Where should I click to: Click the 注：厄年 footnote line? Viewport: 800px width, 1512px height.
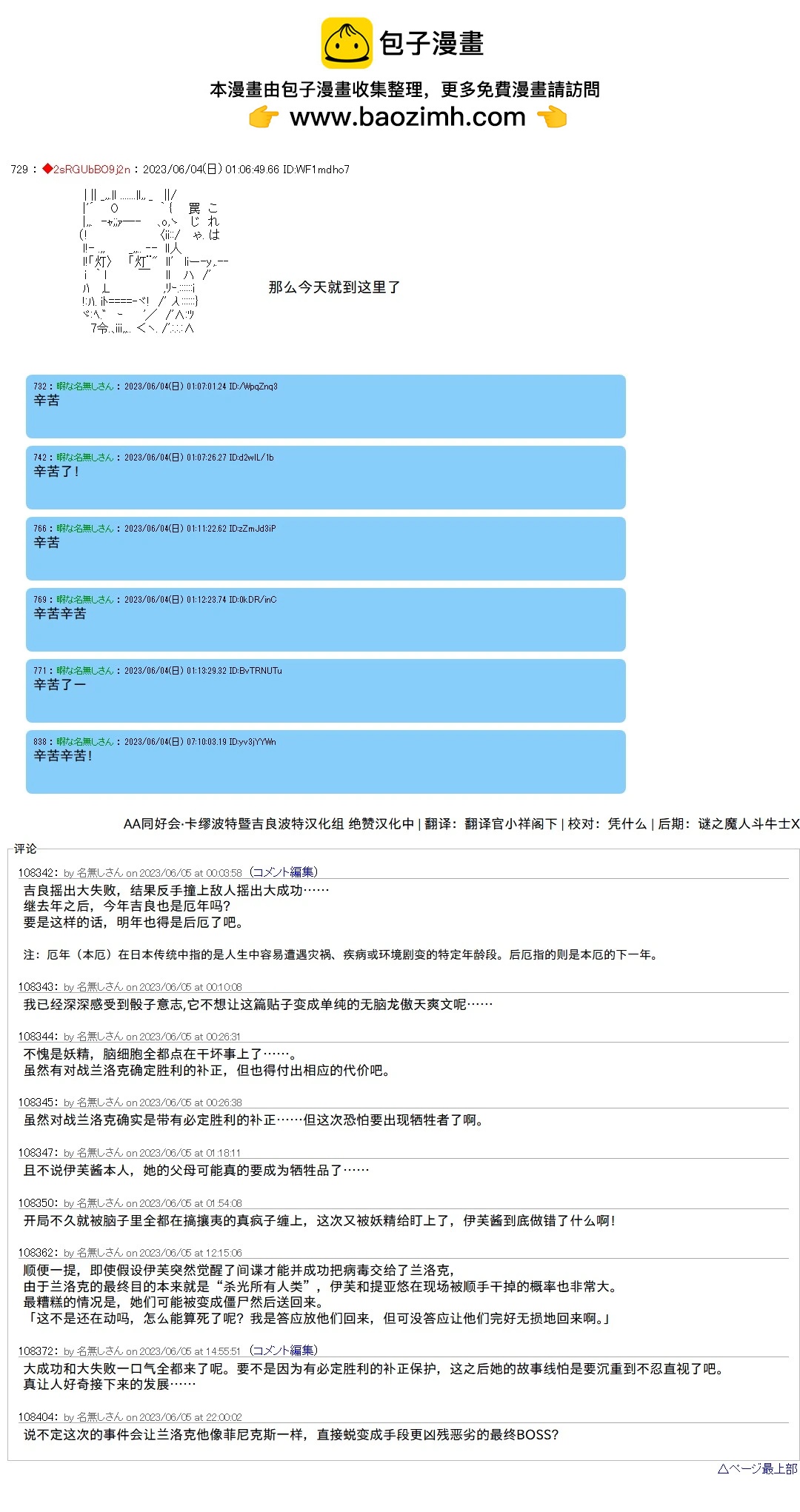(x=341, y=955)
